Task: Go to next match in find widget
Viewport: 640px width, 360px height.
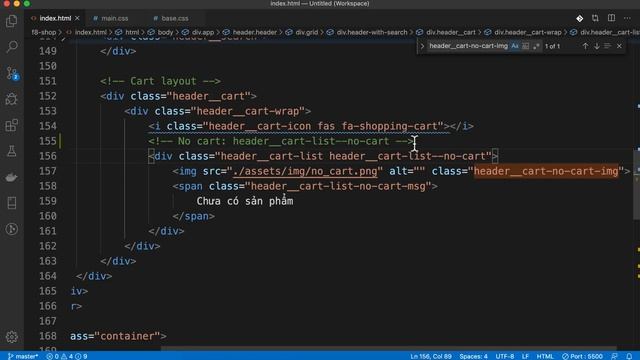Action: pos(597,46)
